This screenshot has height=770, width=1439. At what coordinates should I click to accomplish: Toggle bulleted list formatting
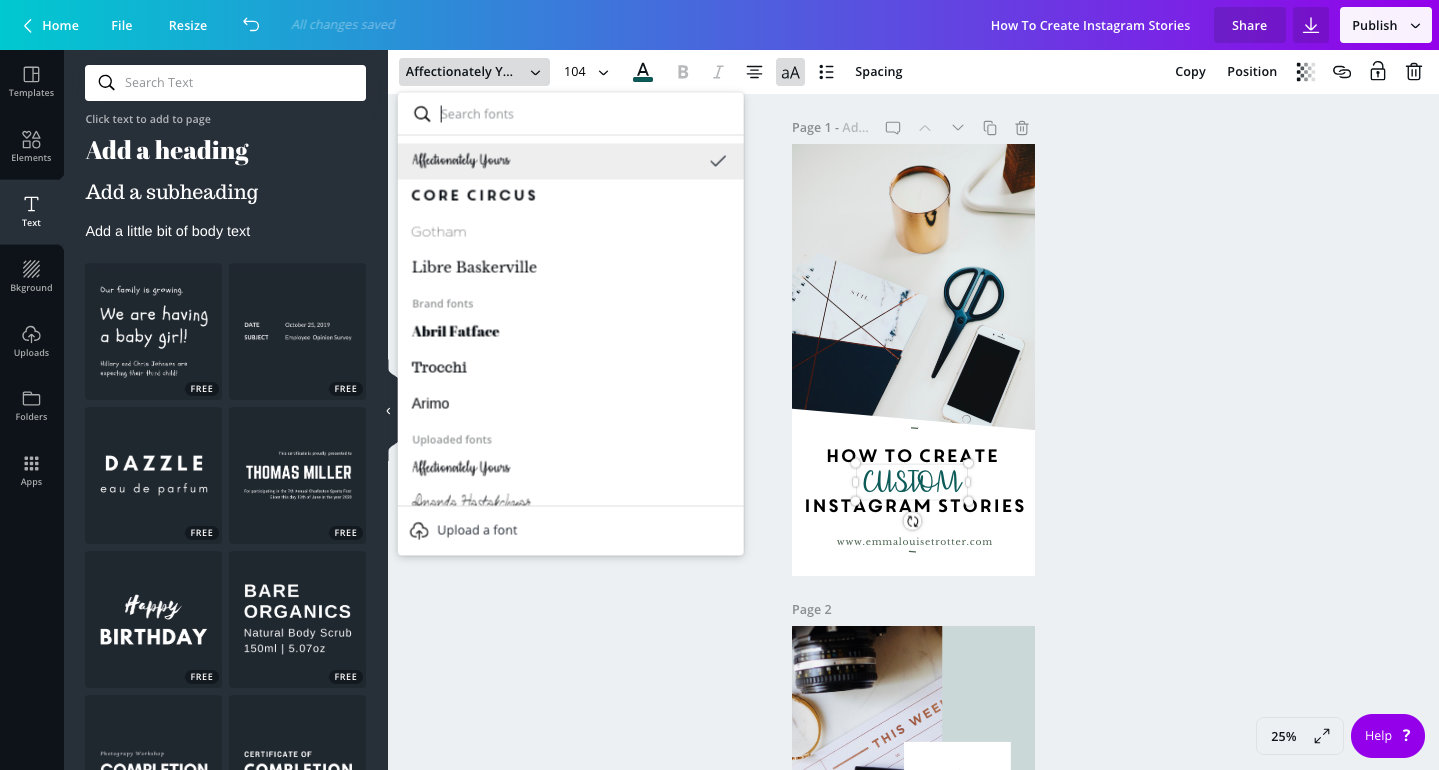[826, 72]
